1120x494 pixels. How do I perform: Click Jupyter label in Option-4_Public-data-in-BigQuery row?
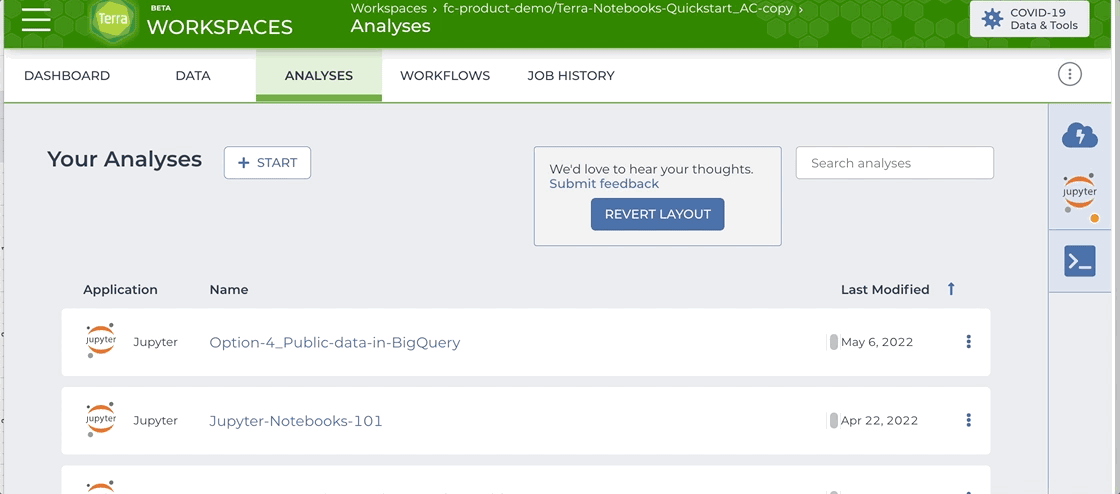tap(155, 342)
